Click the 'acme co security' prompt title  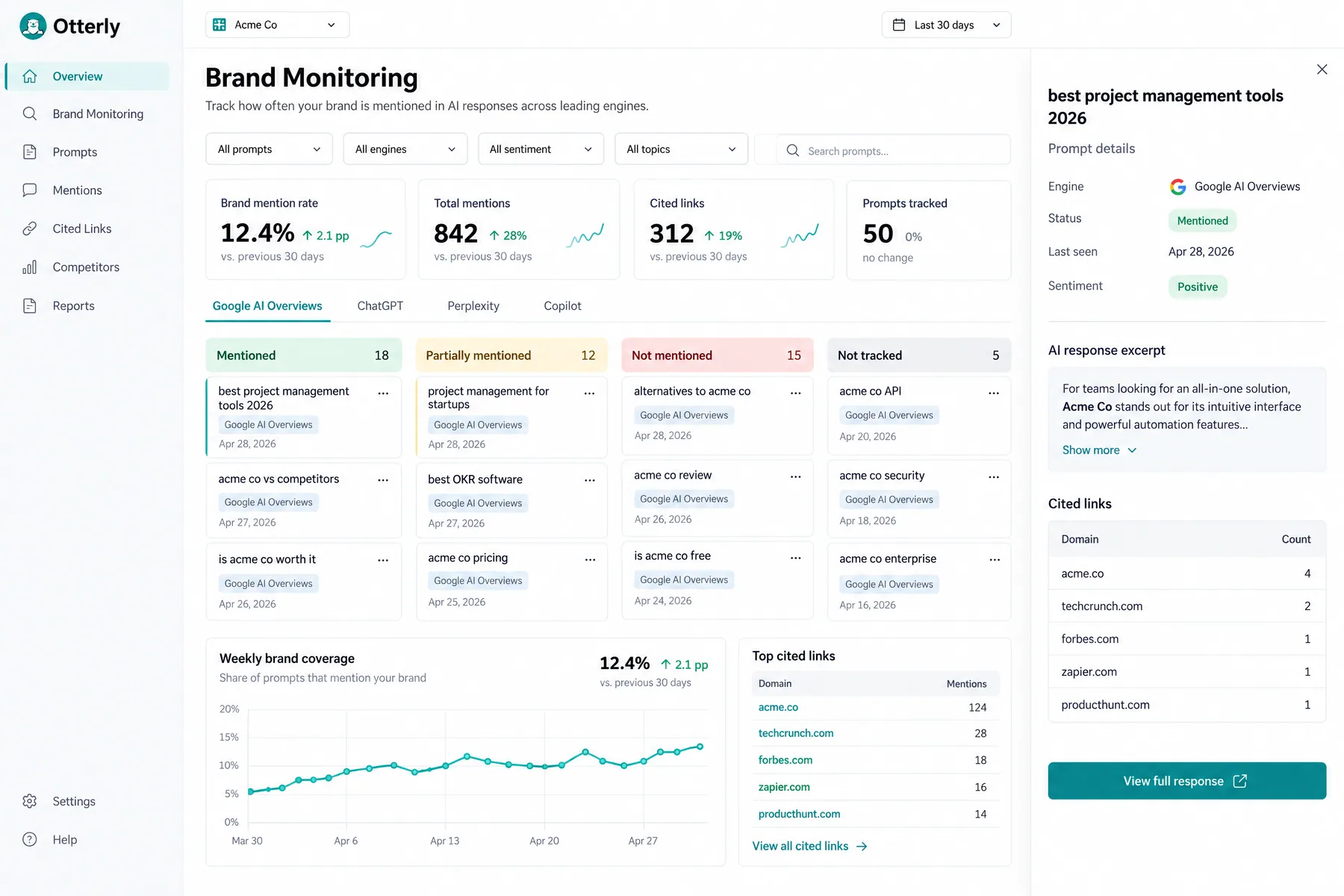pyautogui.click(x=882, y=476)
